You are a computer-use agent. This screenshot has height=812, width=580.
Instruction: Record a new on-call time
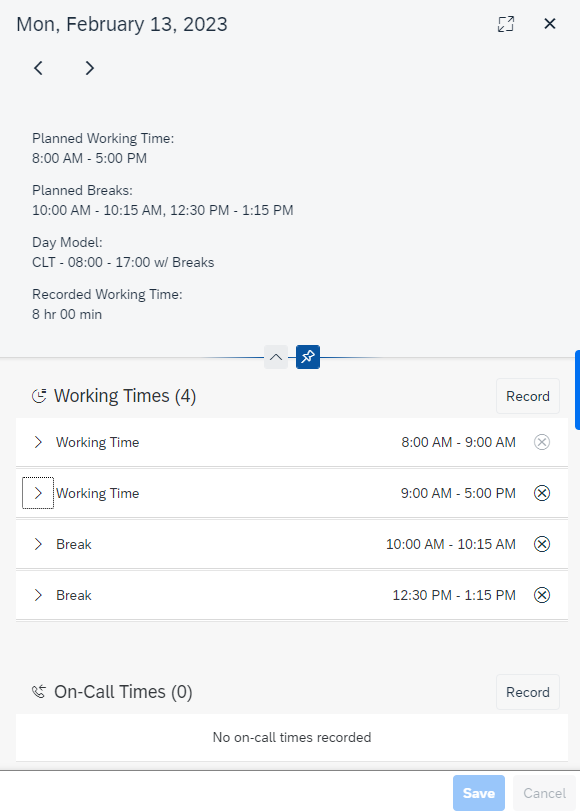point(528,692)
